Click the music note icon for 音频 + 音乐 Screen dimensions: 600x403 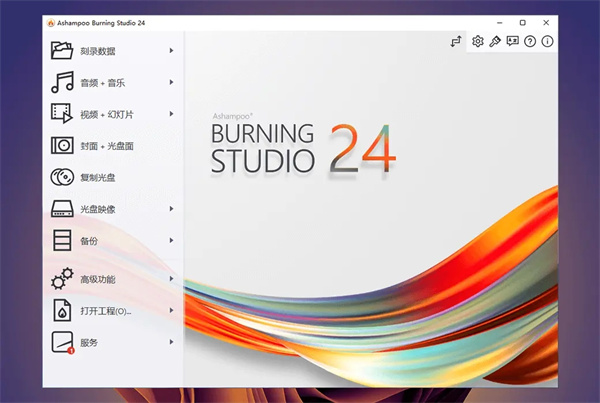pyautogui.click(x=62, y=82)
